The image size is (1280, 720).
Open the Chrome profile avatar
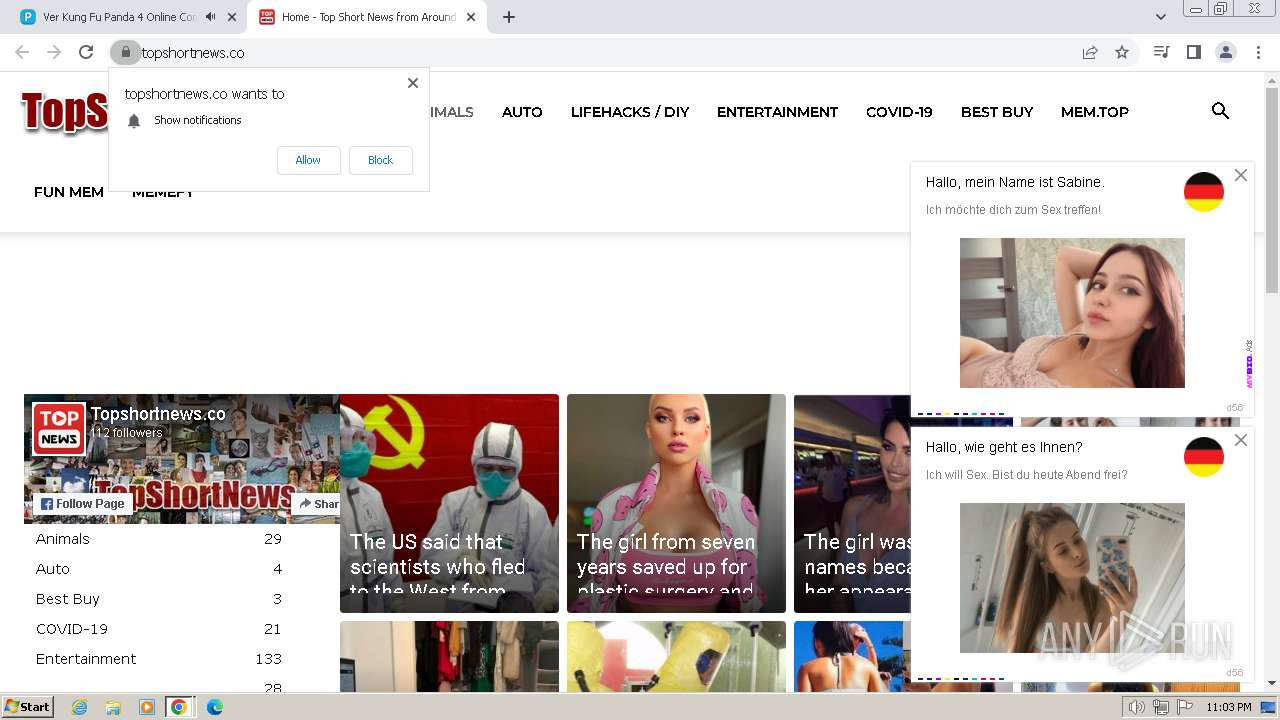click(1226, 53)
